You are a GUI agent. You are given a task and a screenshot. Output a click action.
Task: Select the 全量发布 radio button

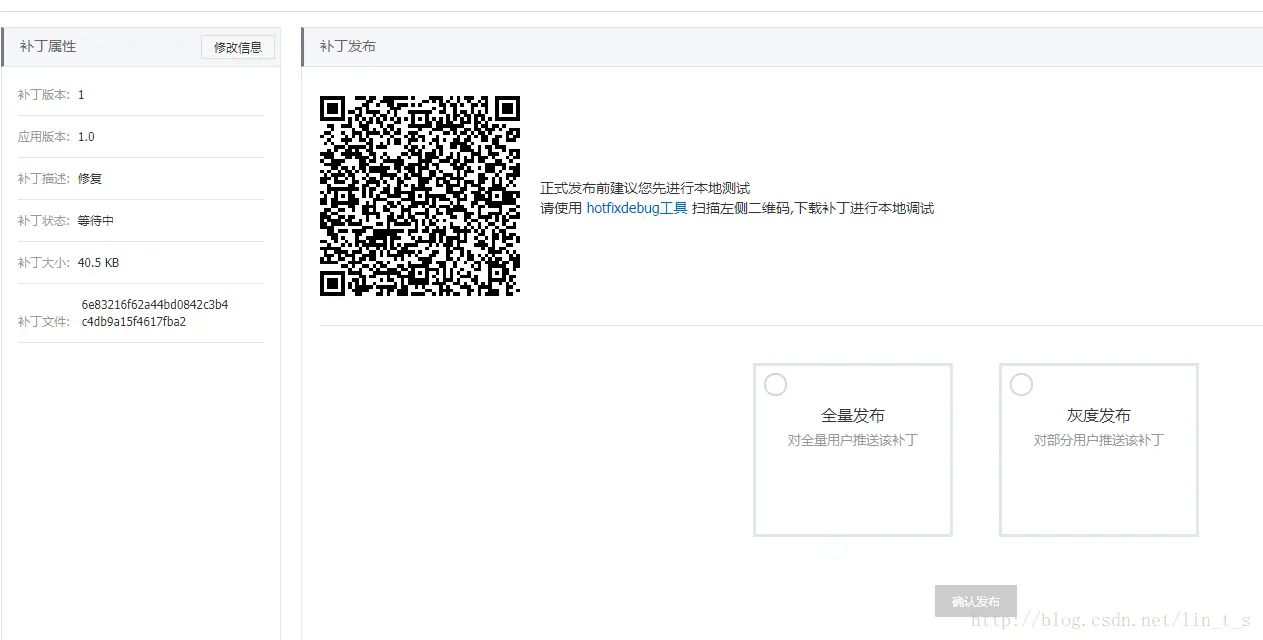pyautogui.click(x=775, y=385)
